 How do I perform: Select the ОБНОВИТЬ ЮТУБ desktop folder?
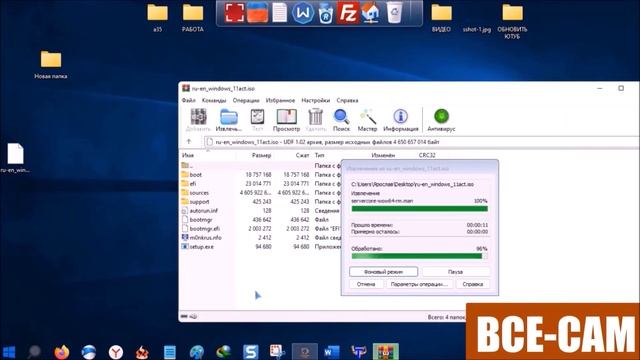[x=512, y=21]
